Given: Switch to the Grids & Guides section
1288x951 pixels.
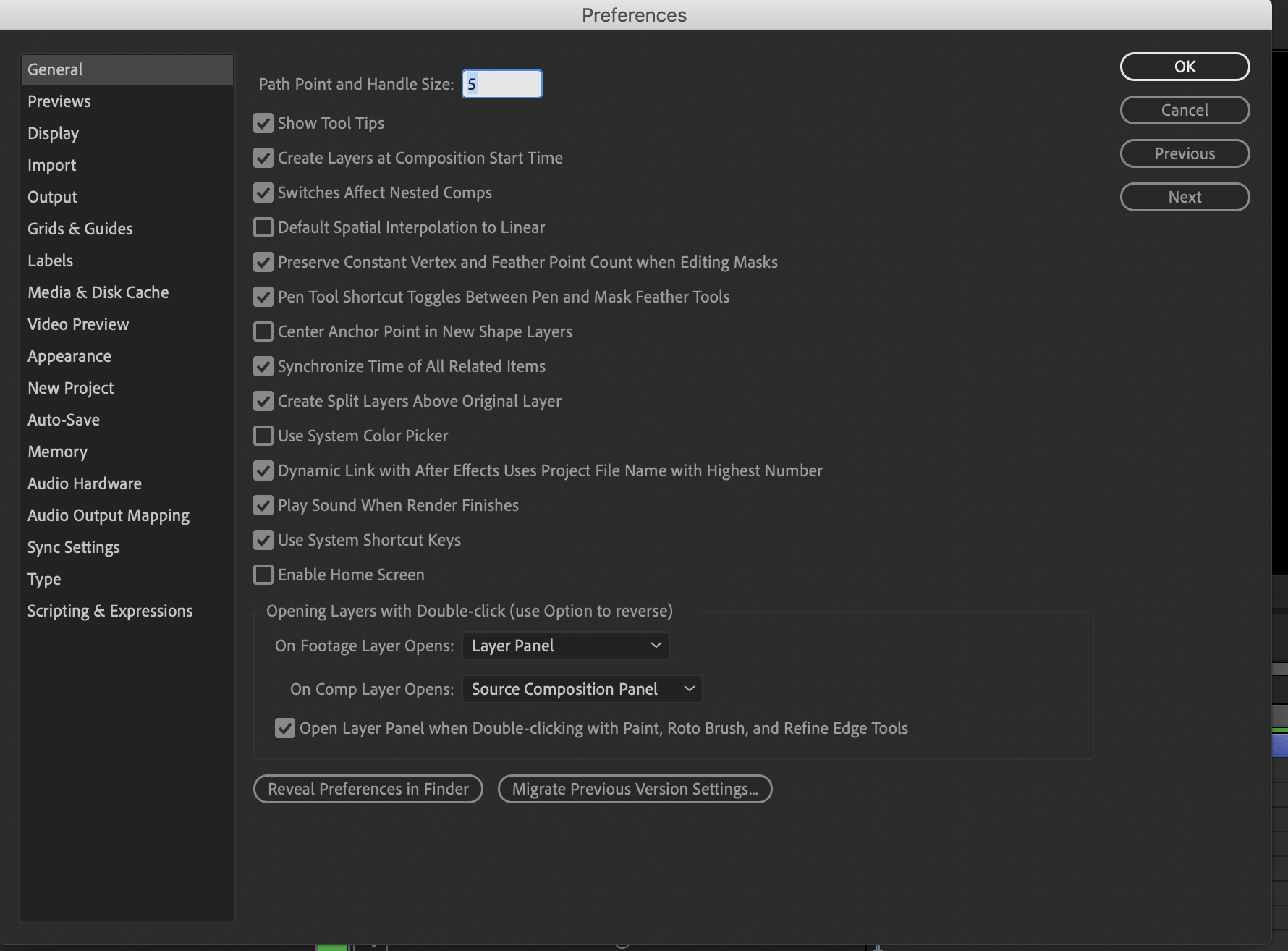Looking at the screenshot, I should pyautogui.click(x=80, y=228).
